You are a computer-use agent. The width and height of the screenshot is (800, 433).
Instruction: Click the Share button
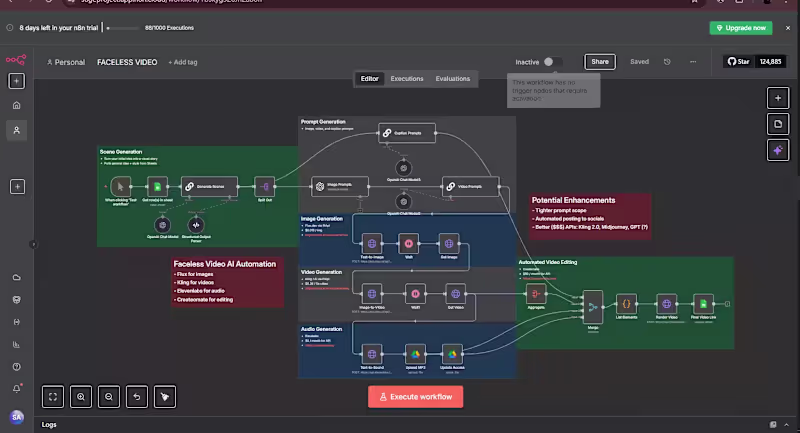click(x=600, y=62)
